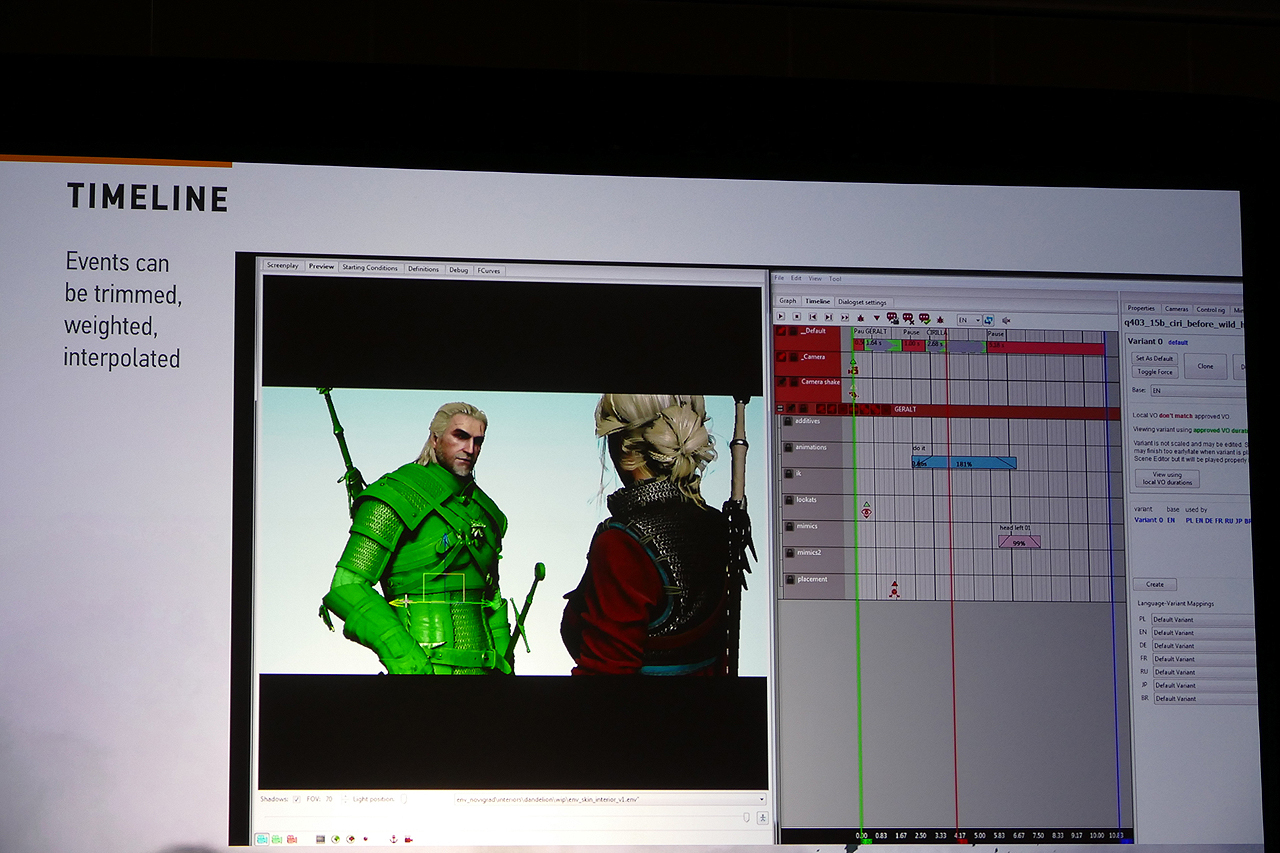The width and height of the screenshot is (1280, 853).
Task: Open the Base language dropdown
Action: coord(1198,391)
